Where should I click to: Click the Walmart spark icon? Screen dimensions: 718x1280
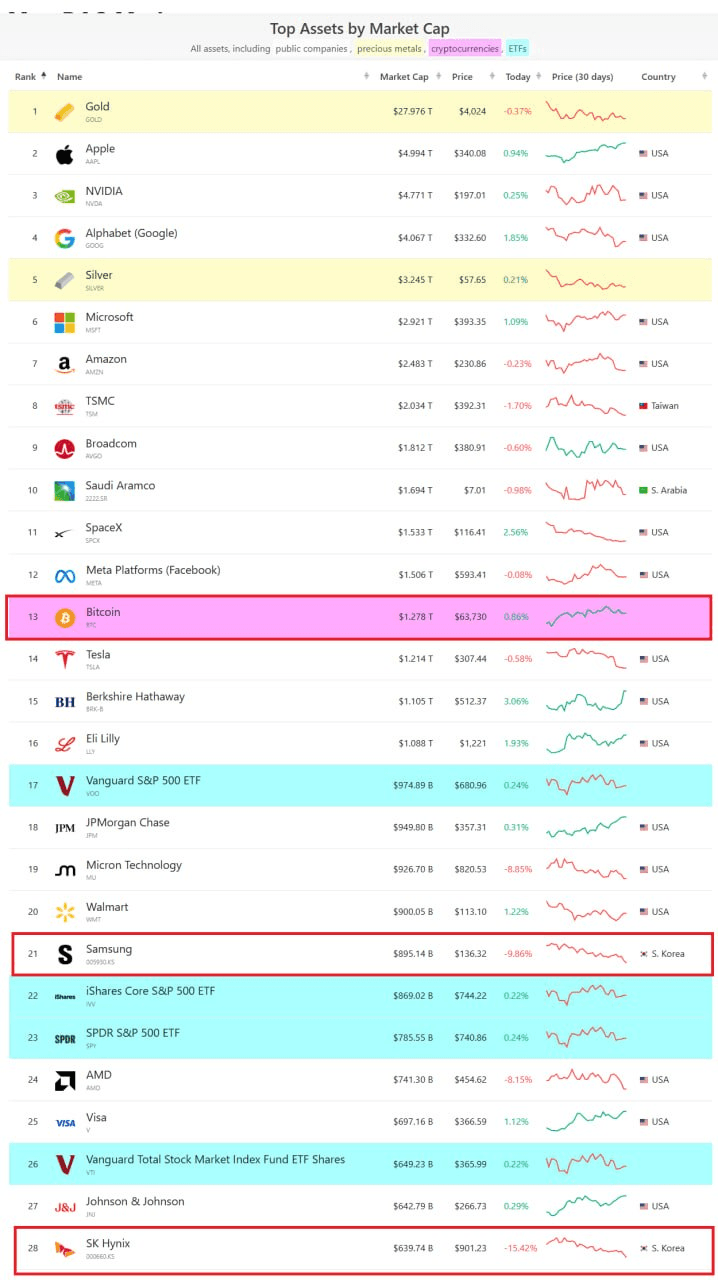coord(65,912)
